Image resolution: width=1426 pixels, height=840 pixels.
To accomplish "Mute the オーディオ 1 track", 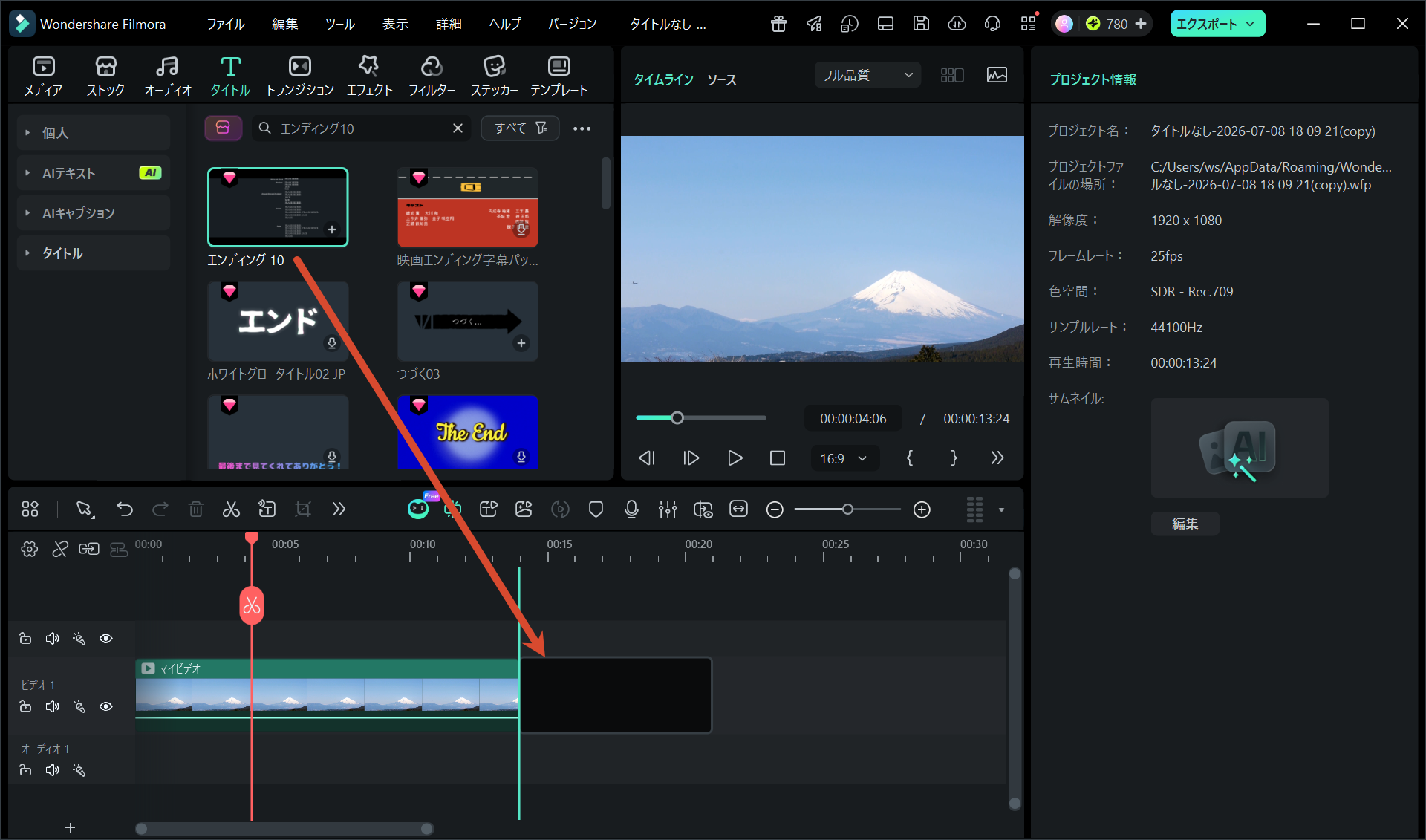I will tap(52, 770).
